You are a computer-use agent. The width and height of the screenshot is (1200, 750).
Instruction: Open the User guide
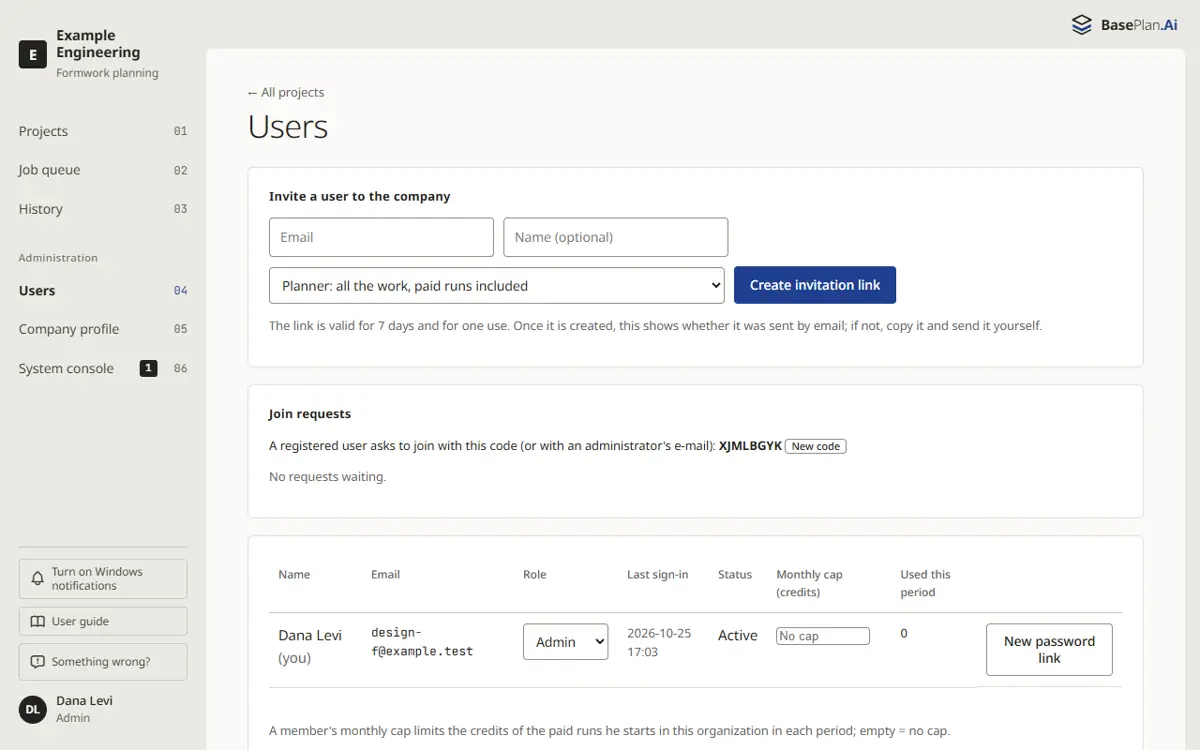[103, 621]
